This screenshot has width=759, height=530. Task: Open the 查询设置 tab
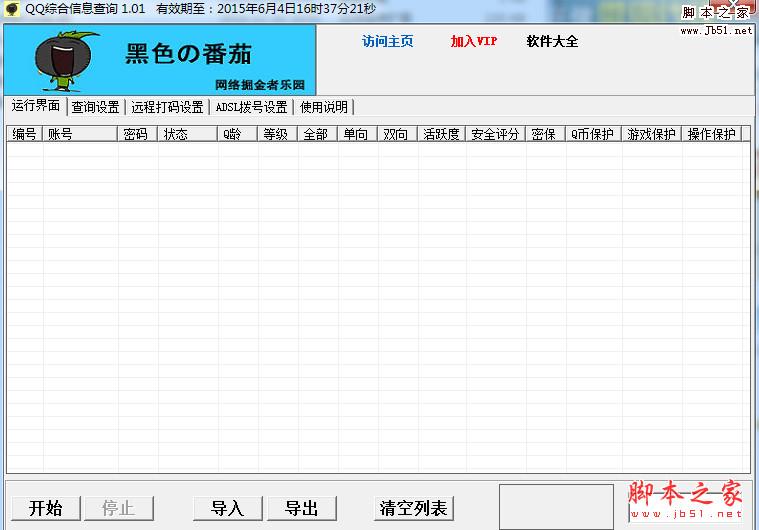coord(95,107)
